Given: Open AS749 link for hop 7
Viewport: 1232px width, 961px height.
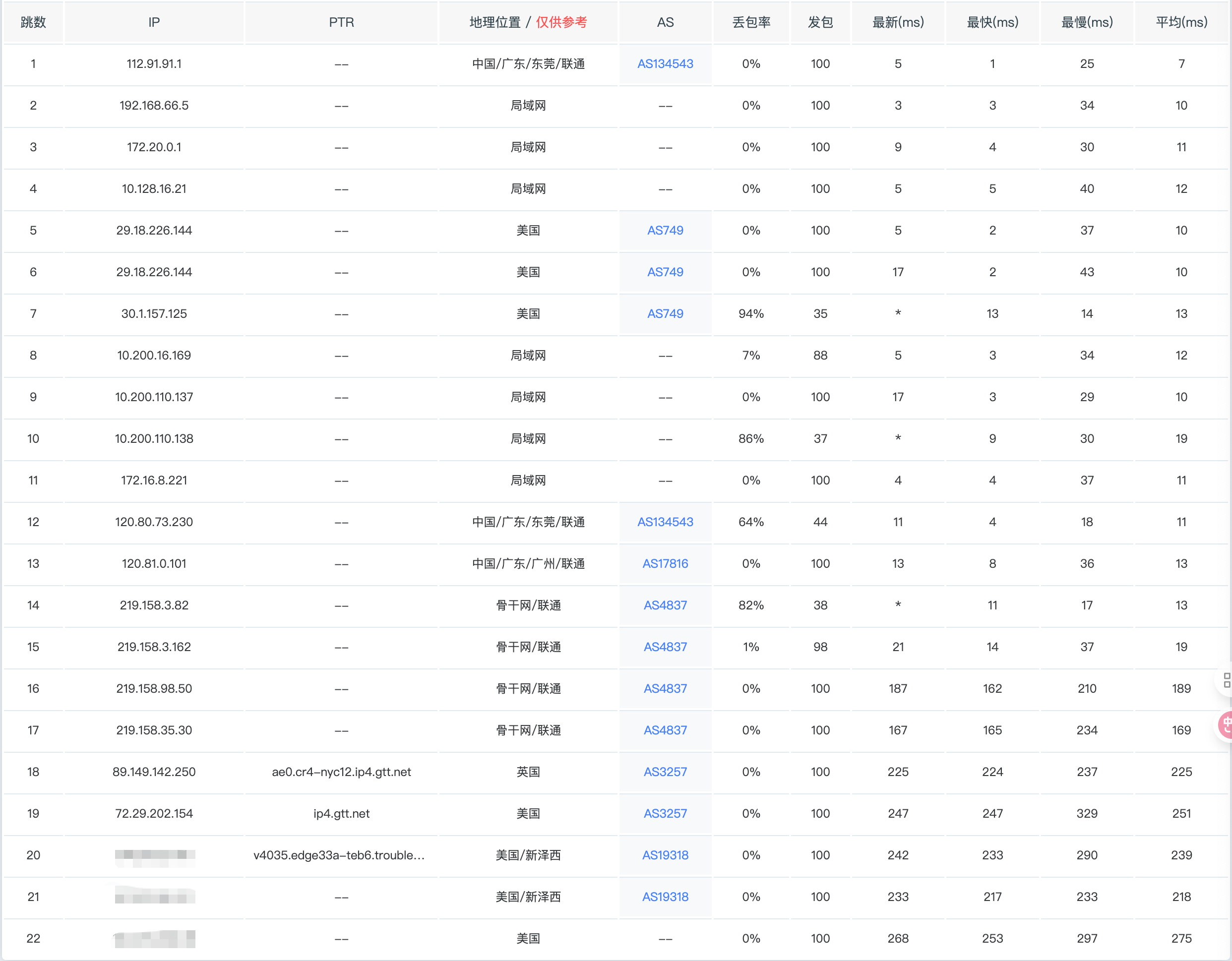Looking at the screenshot, I should 665,313.
